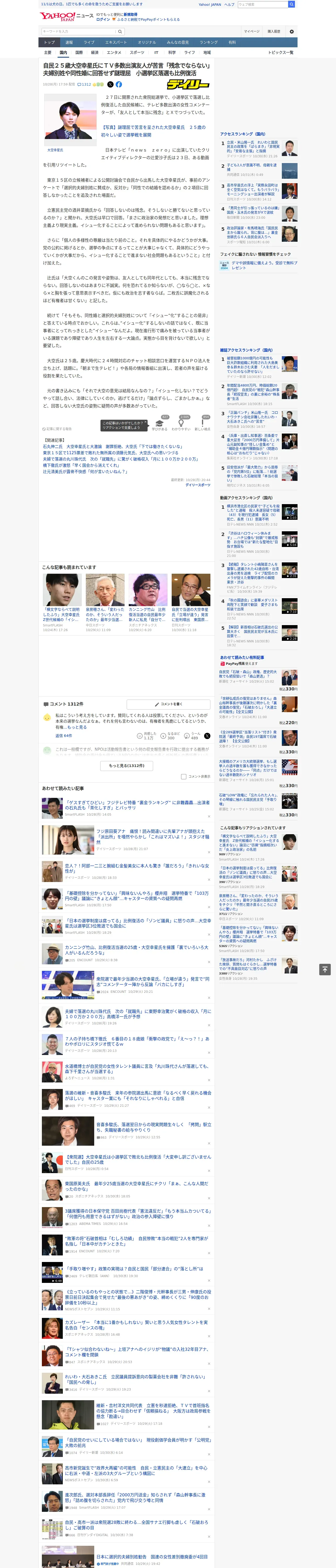336x1568 pixels.
Task: Open the 科学 category
Action: coord(172,52)
